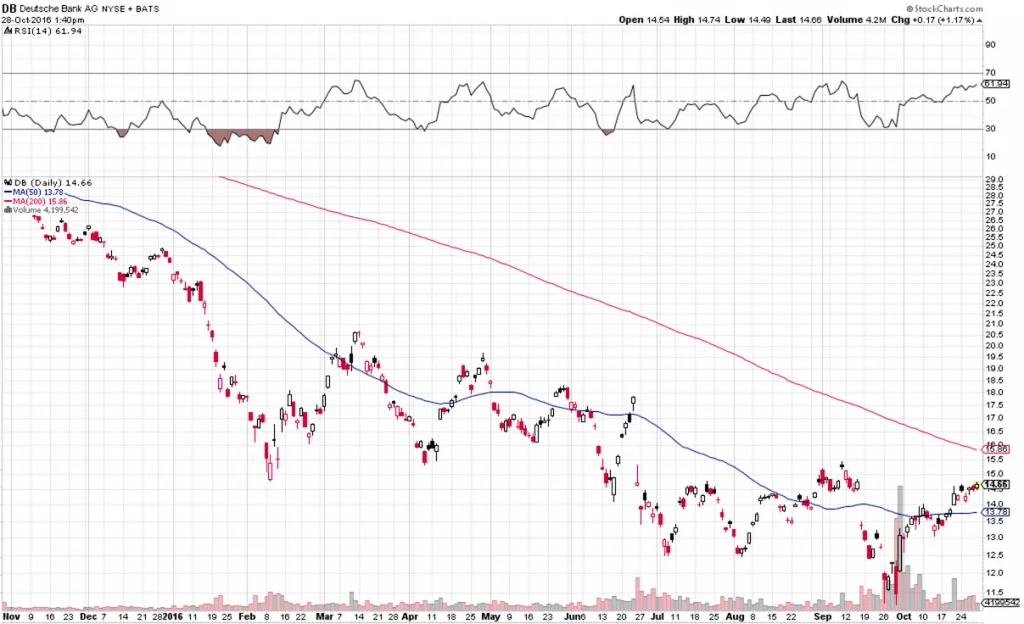Click the Feb label on the date axis
Viewport: 1024px width, 624px height.
point(247,616)
